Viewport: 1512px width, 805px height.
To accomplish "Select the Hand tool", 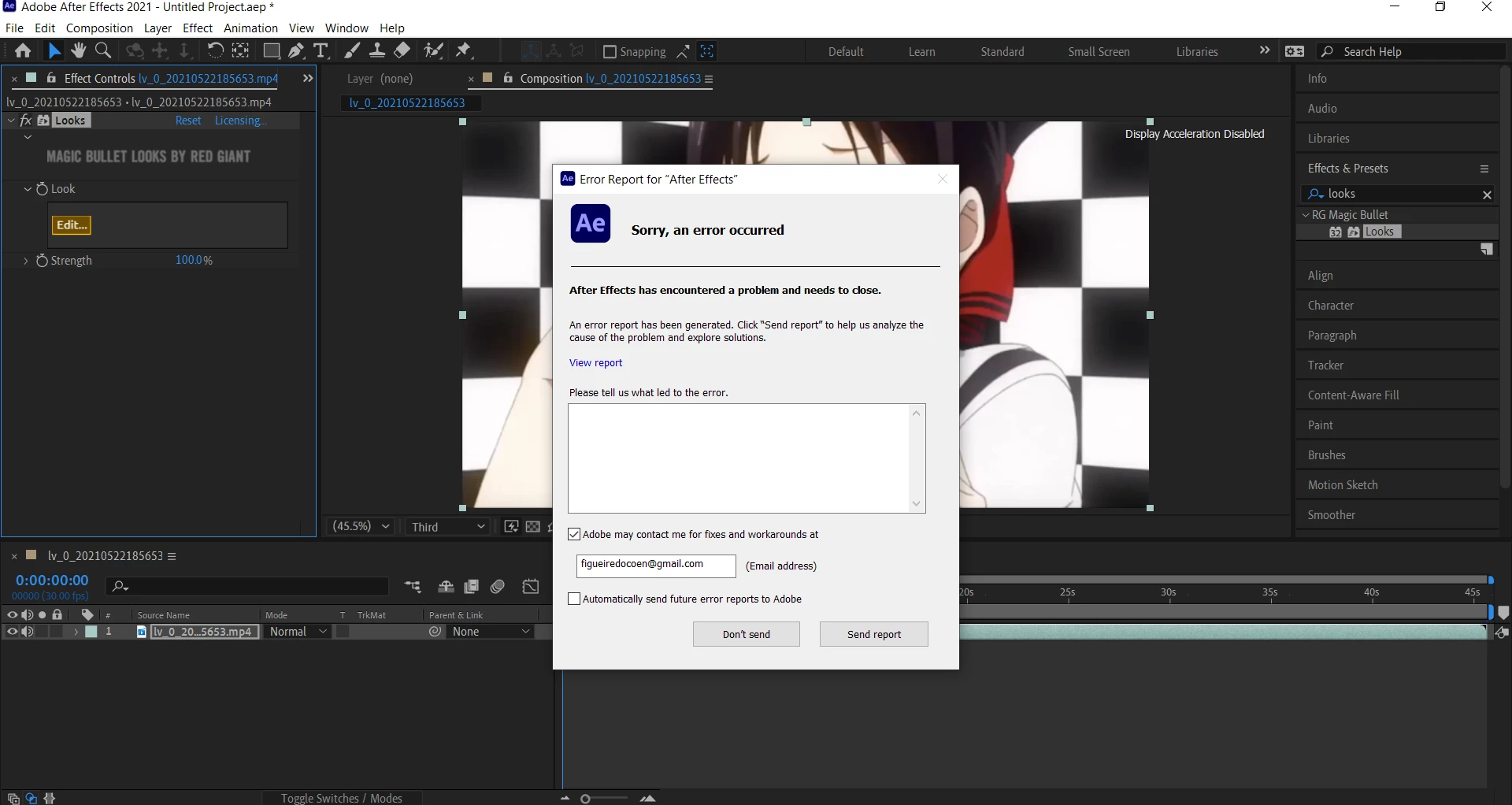I will (x=78, y=51).
